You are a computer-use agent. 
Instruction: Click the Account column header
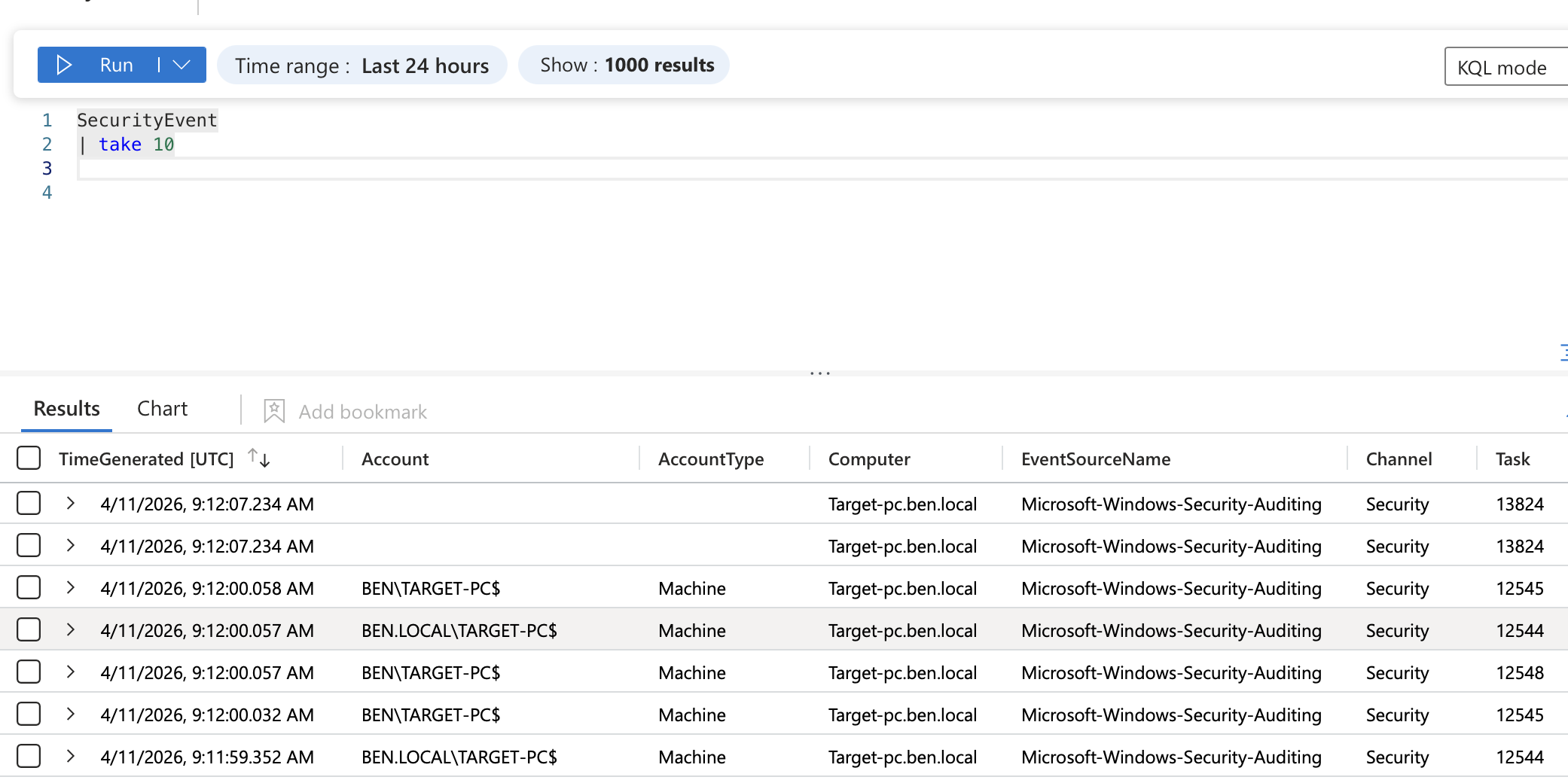pyautogui.click(x=395, y=458)
